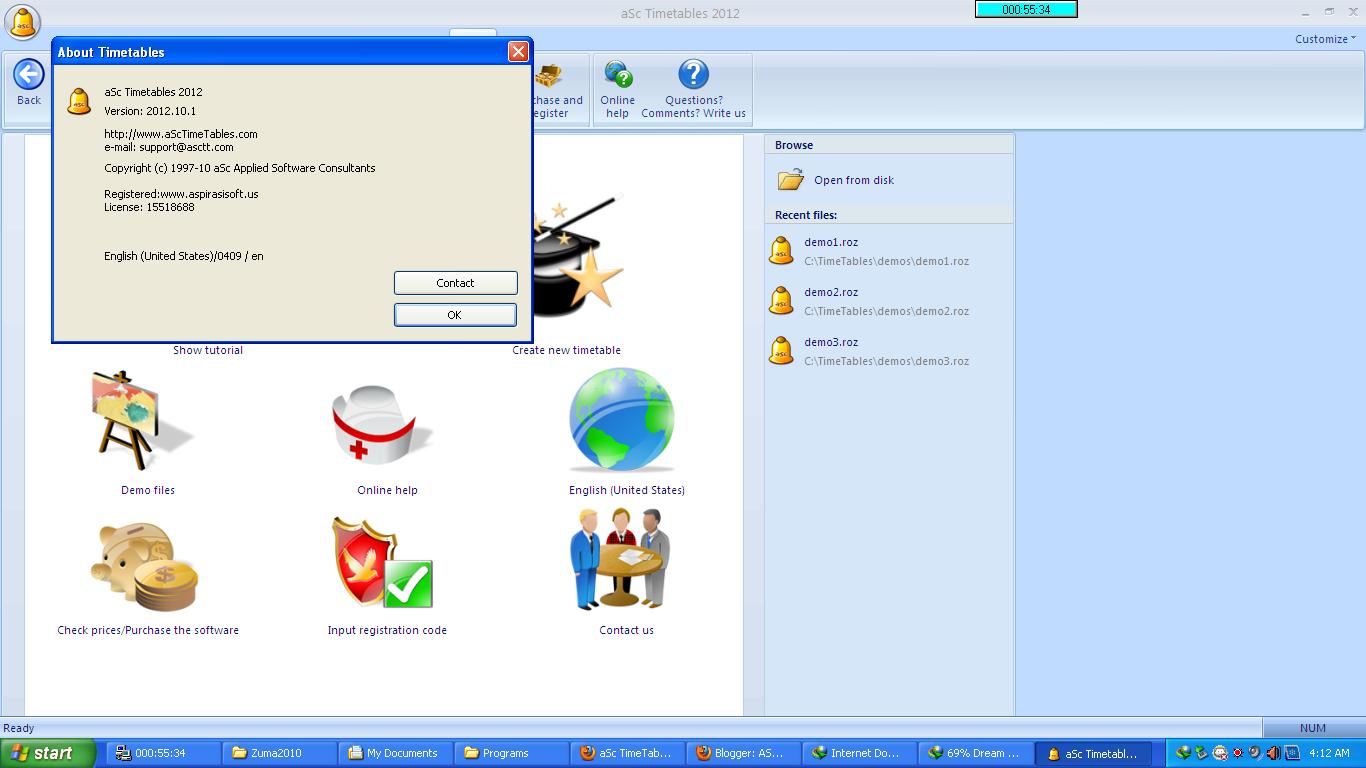Viewport: 1366px width, 768px height.
Task: Open recent file demo1.roz
Action: click(x=831, y=242)
